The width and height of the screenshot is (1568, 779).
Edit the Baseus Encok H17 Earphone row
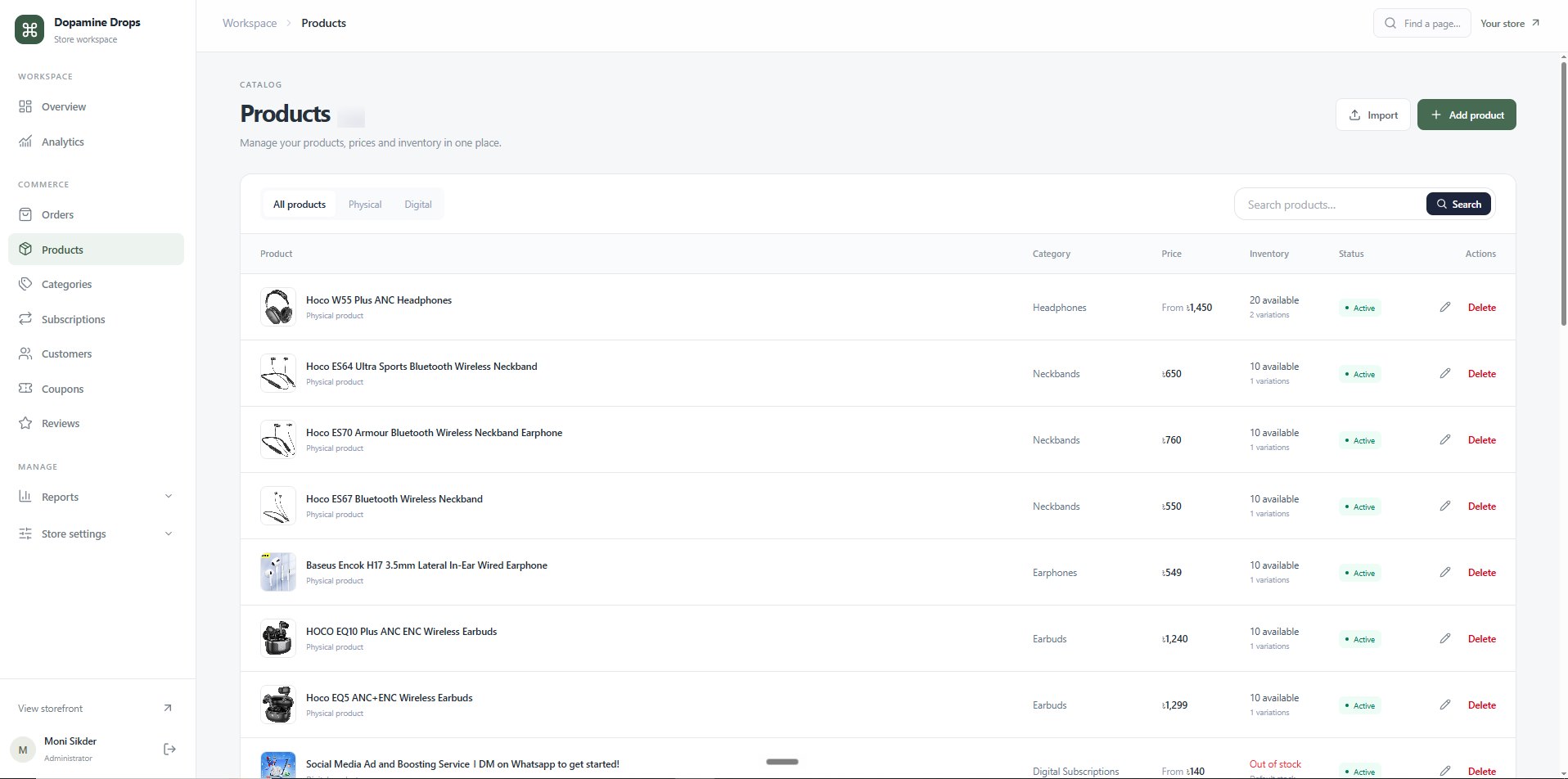click(x=1445, y=572)
